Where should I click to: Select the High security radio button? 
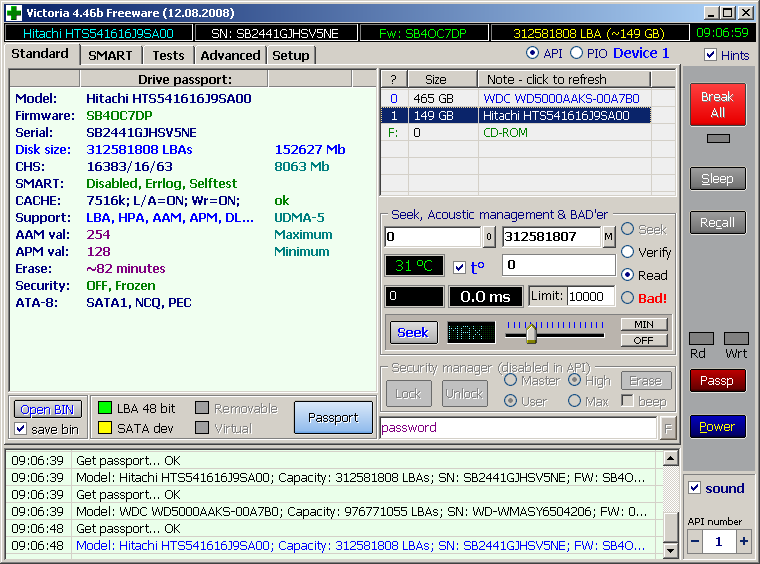pyautogui.click(x=574, y=380)
